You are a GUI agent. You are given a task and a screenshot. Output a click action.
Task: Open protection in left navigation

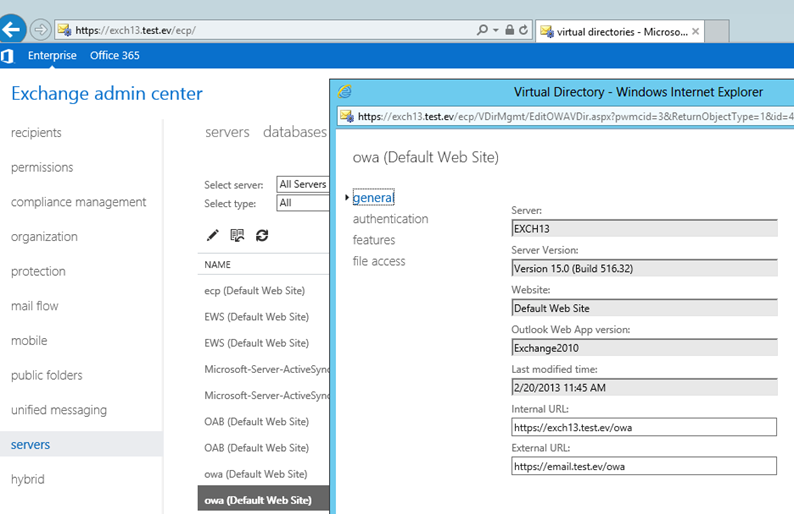38,271
